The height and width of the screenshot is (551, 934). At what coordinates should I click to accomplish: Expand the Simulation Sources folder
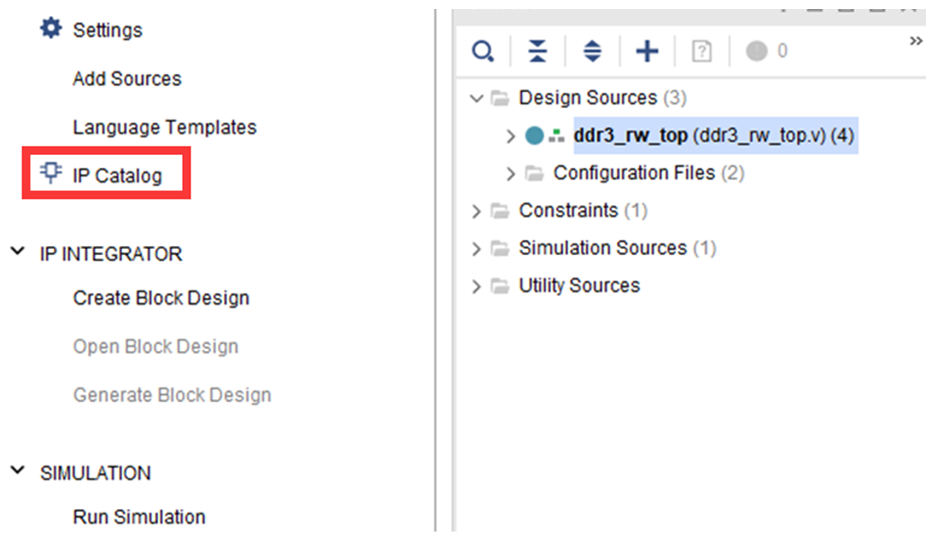click(477, 248)
